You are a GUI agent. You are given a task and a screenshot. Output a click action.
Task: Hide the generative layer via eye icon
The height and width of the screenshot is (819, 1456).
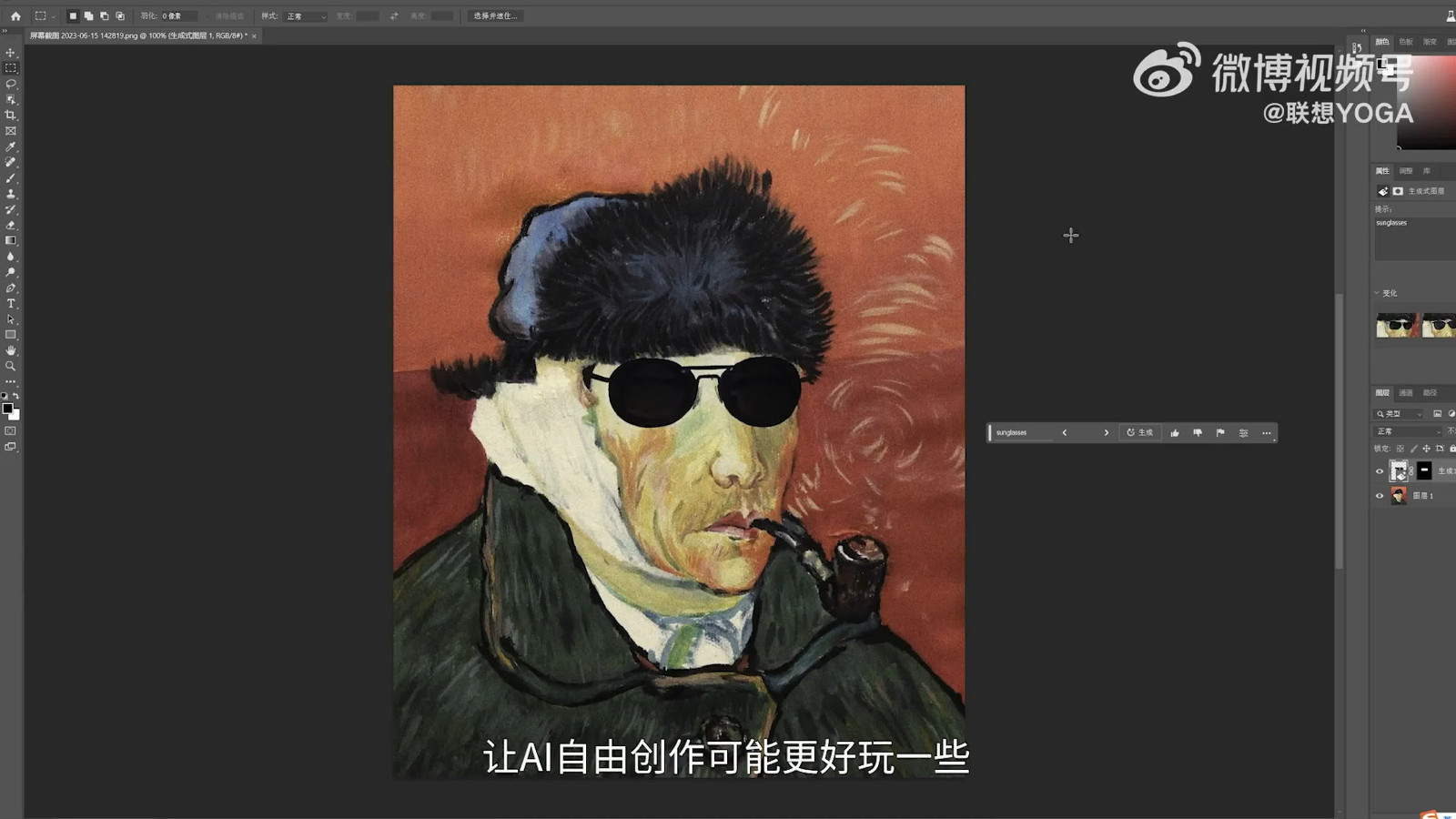pos(1379,471)
